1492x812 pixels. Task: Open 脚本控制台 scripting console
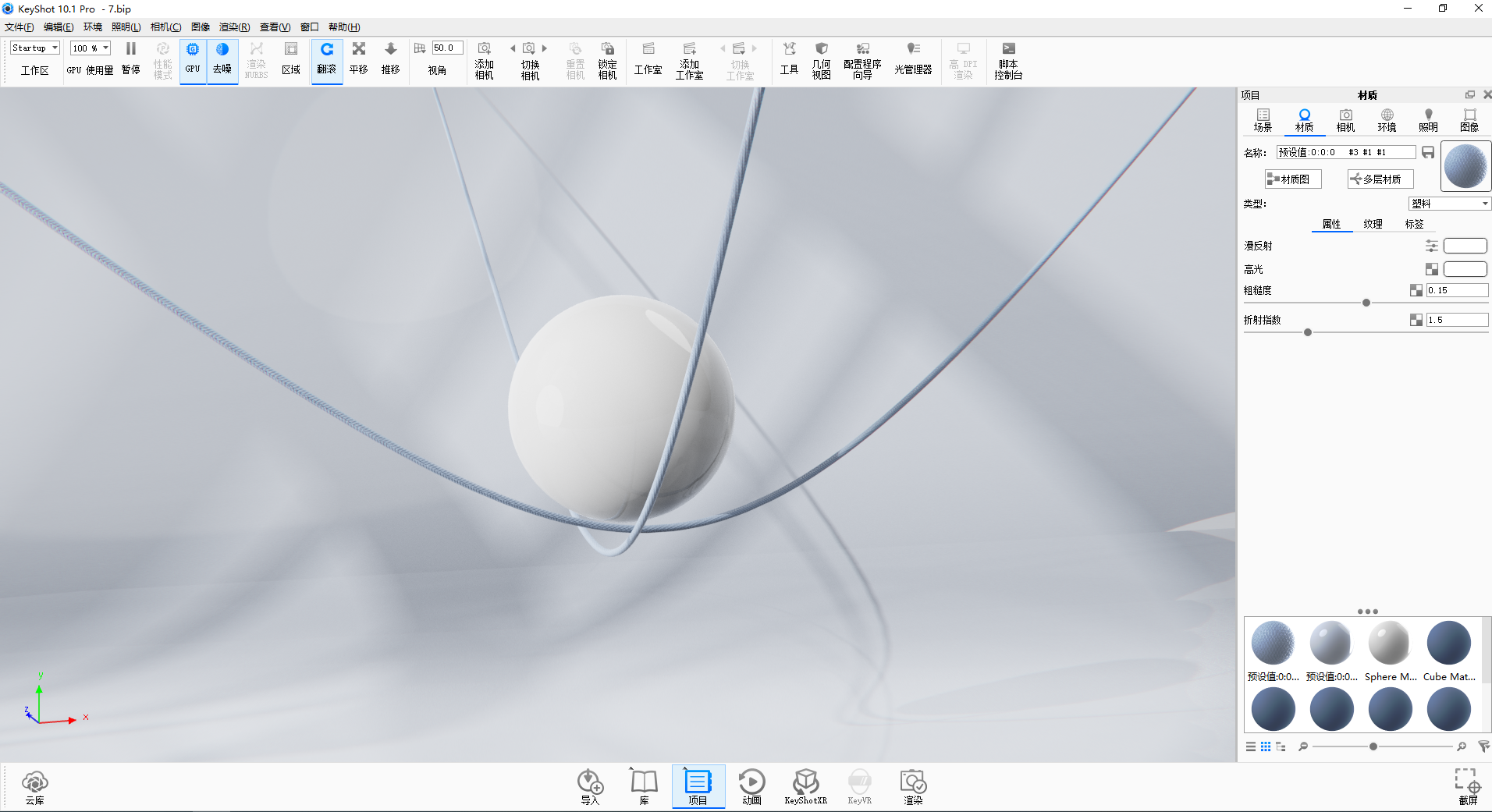[1008, 60]
